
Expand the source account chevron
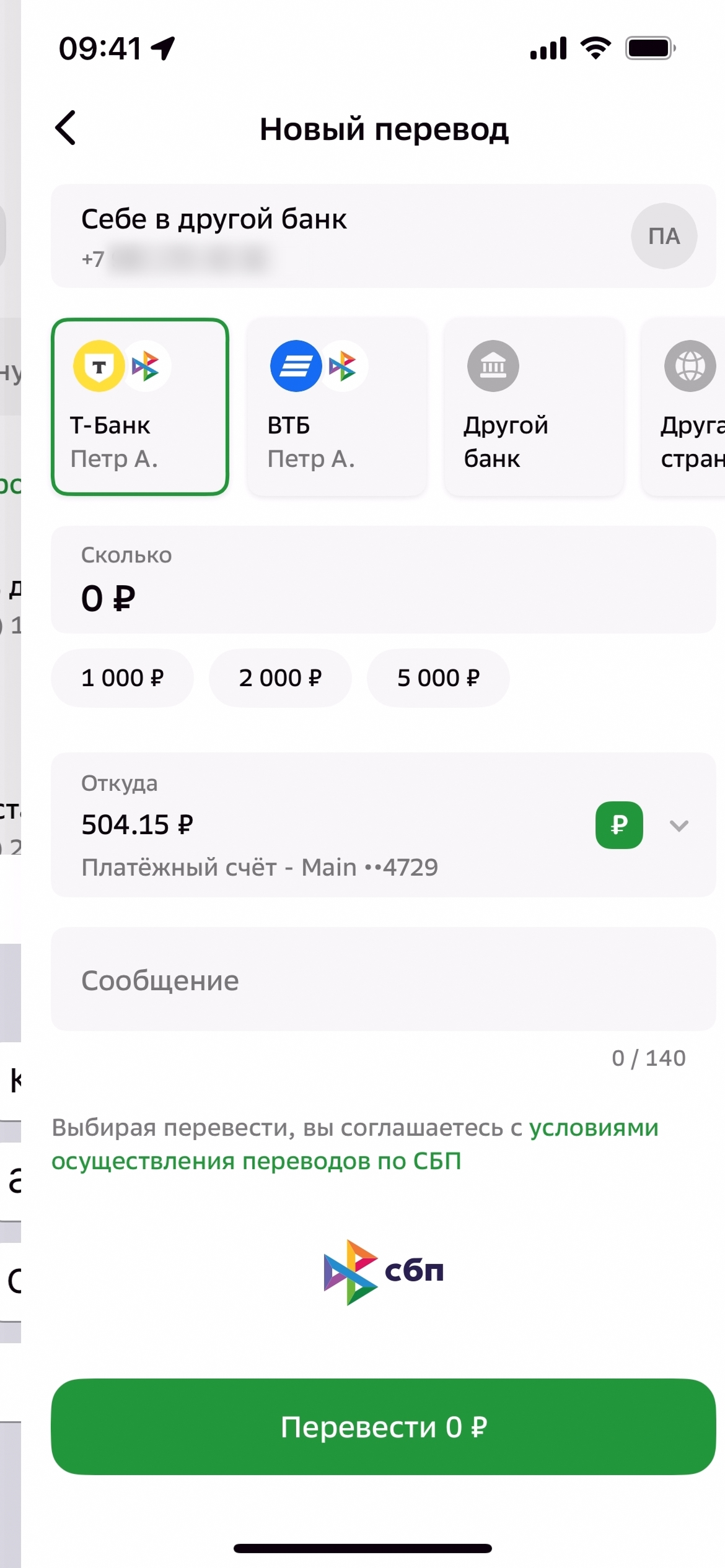coord(679,825)
